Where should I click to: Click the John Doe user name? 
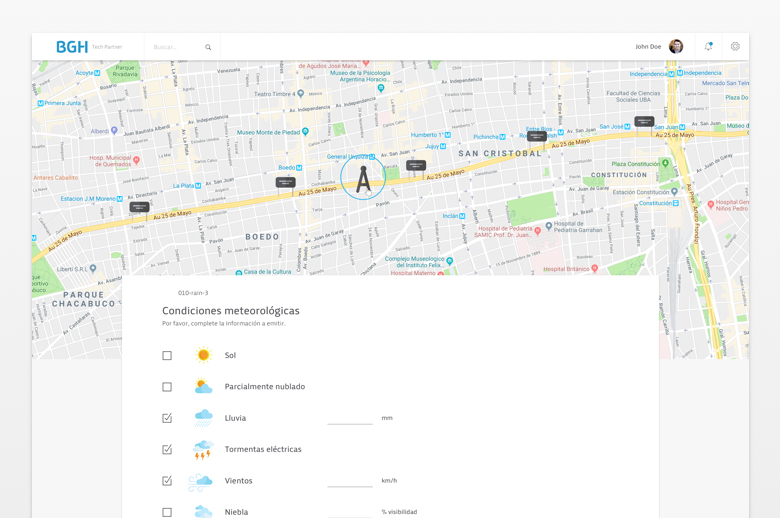(x=648, y=47)
